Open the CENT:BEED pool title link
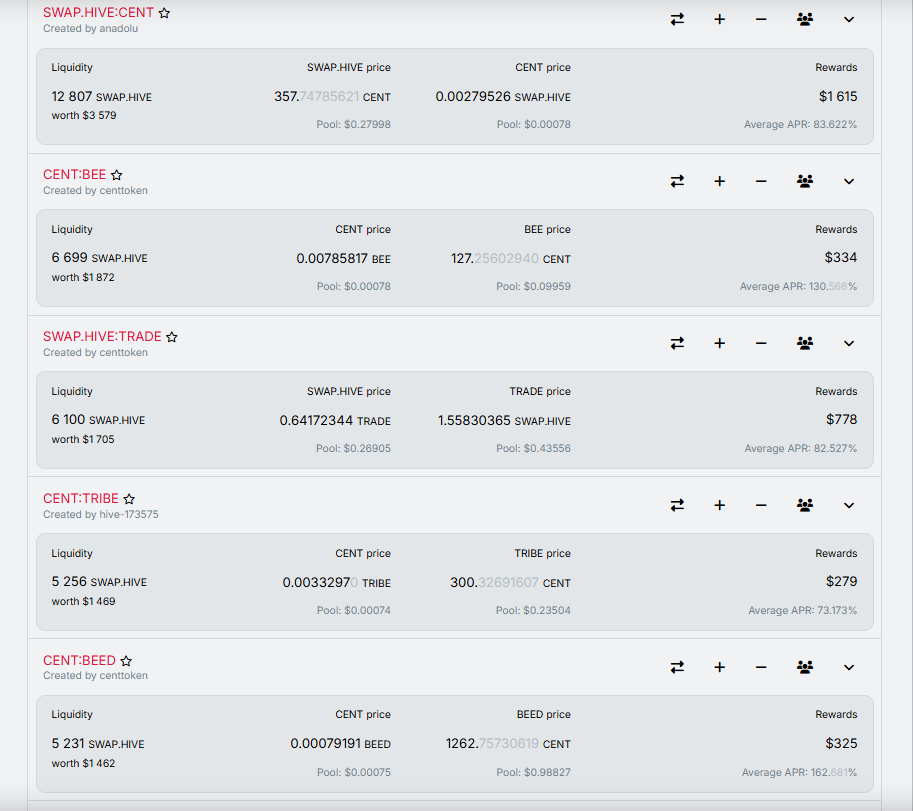This screenshot has width=913, height=811. coord(79,660)
